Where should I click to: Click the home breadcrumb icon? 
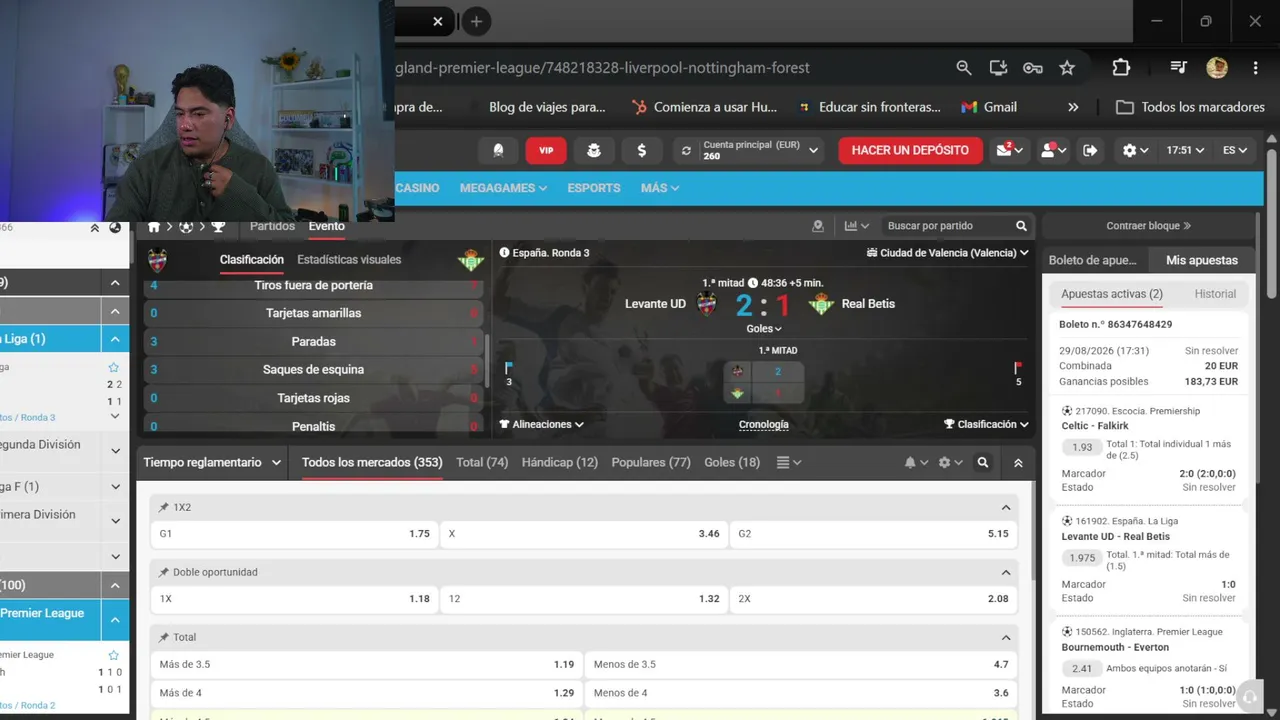pos(154,227)
